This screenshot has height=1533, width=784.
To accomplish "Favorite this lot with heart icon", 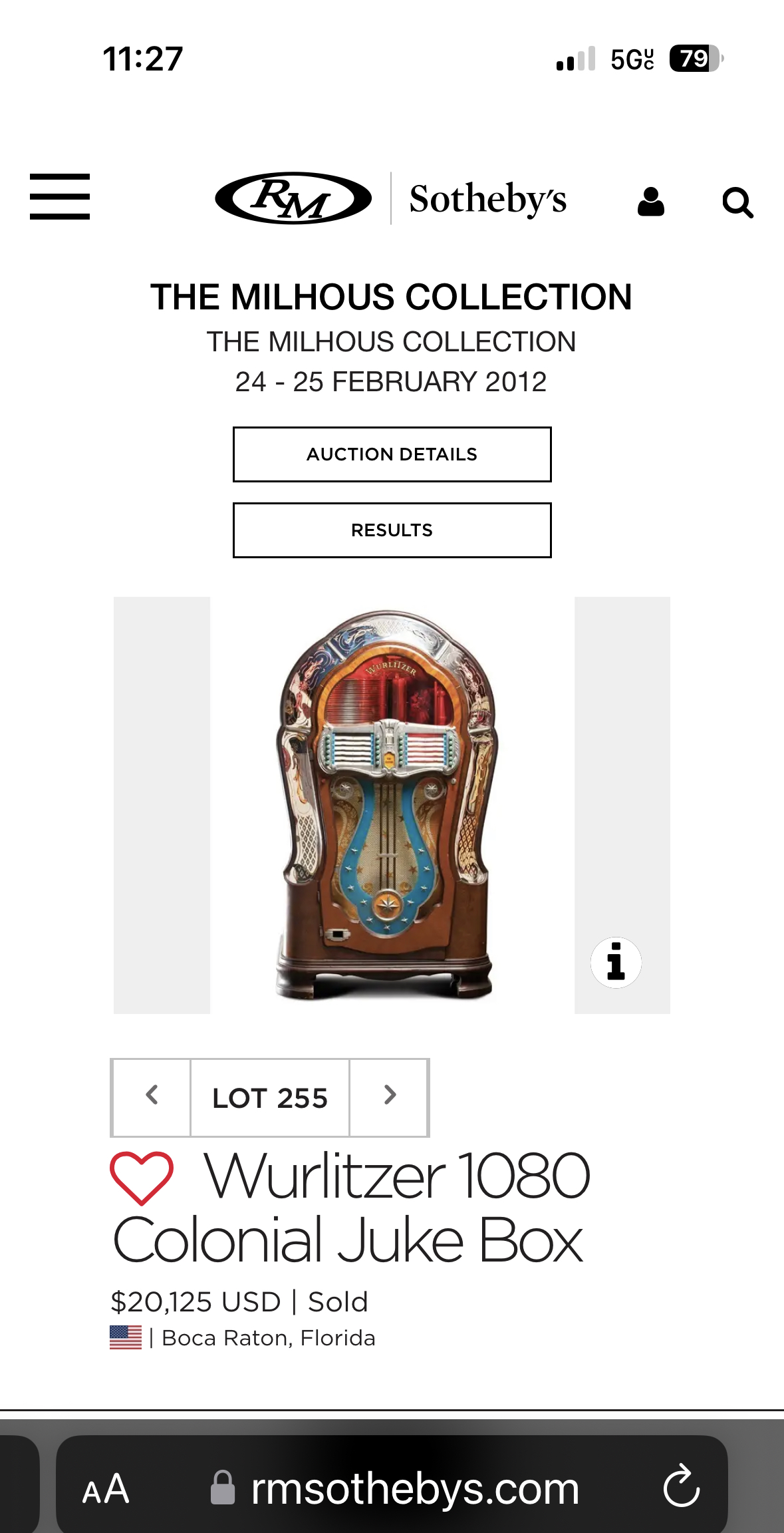I will coord(142,1178).
